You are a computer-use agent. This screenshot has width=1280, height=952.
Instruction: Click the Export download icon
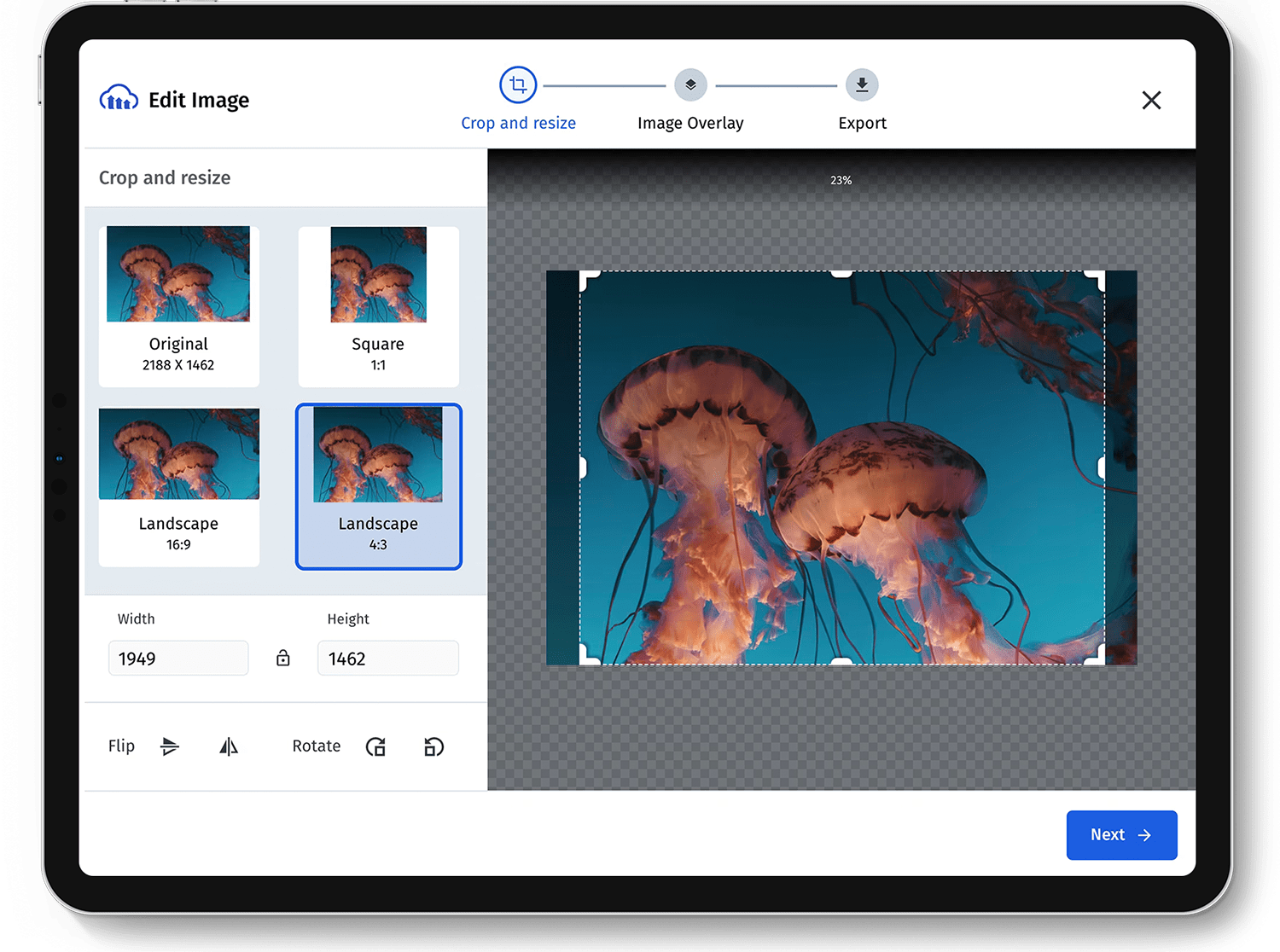click(x=862, y=85)
